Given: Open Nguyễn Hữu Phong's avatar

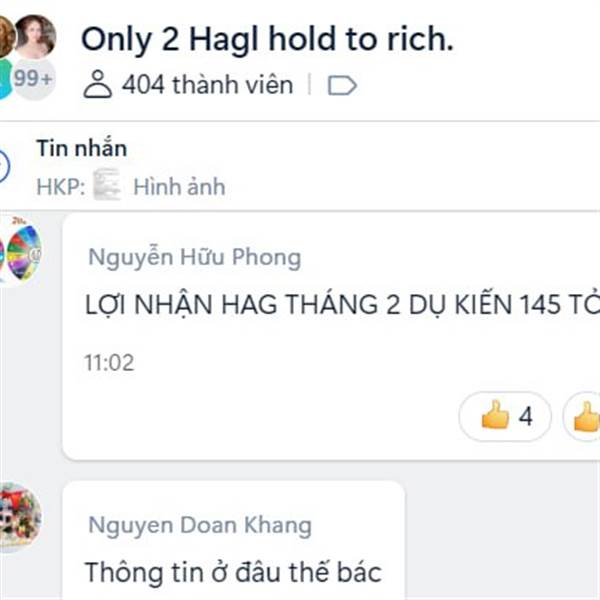Looking at the screenshot, I should 20,253.
